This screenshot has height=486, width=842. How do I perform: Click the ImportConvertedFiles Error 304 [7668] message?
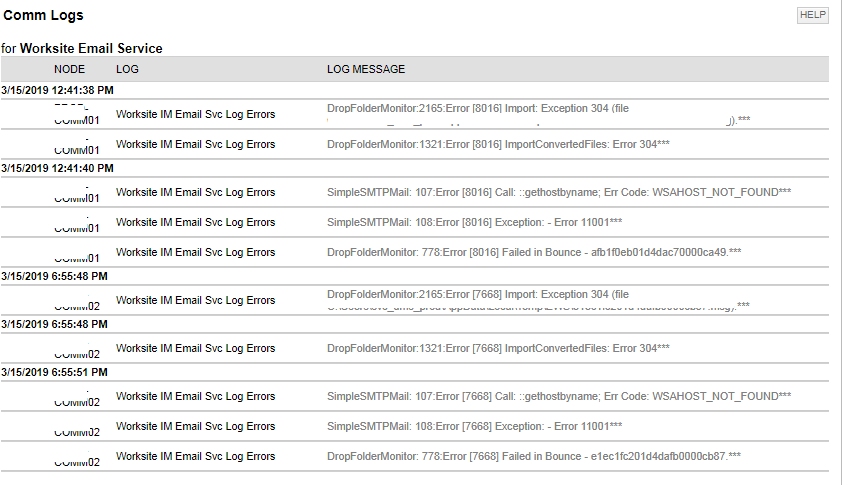498,349
